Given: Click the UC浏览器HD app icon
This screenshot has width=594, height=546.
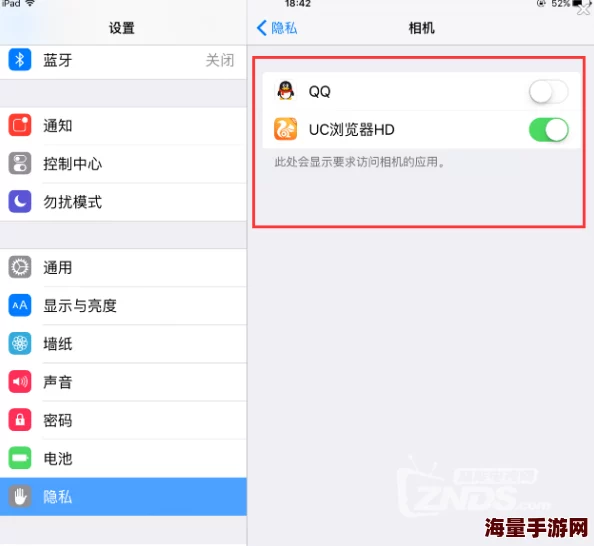Looking at the screenshot, I should pos(286,129).
